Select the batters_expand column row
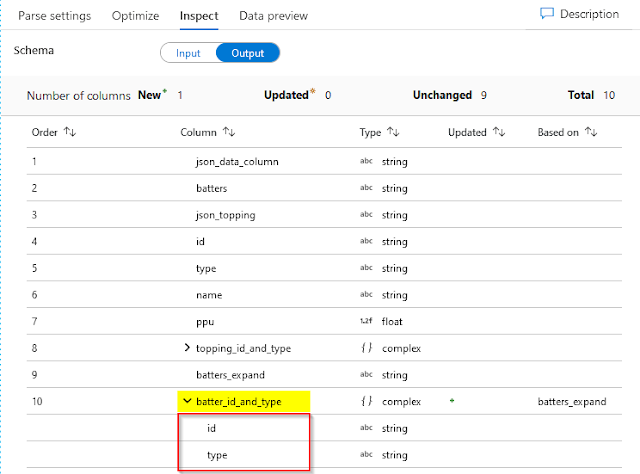The width and height of the screenshot is (640, 474). (x=230, y=375)
